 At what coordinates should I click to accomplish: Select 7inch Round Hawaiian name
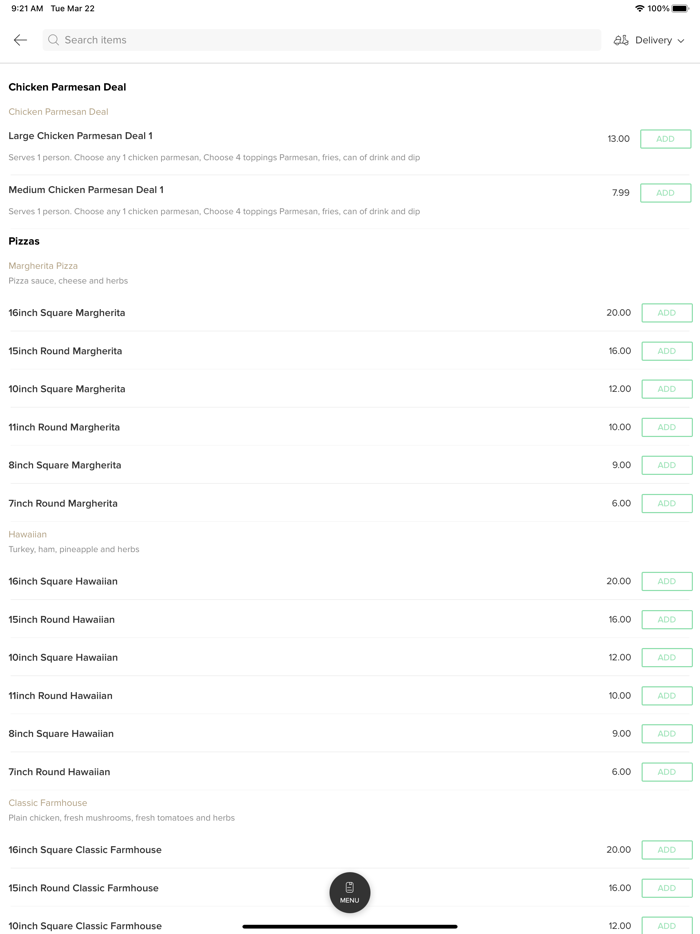pos(59,772)
